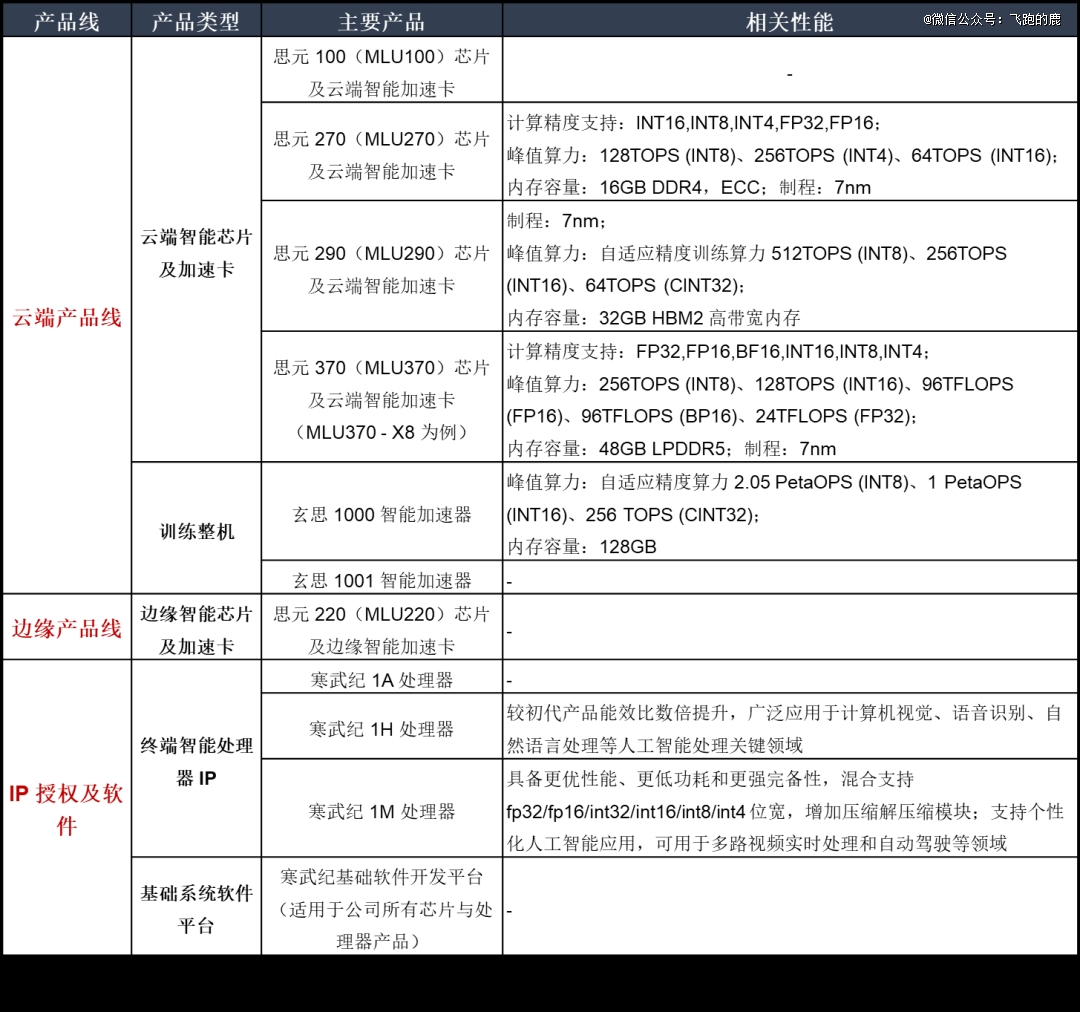Click the 1H performance cell mentioning 语音识别
1080x1012 pixels.
click(x=790, y=726)
